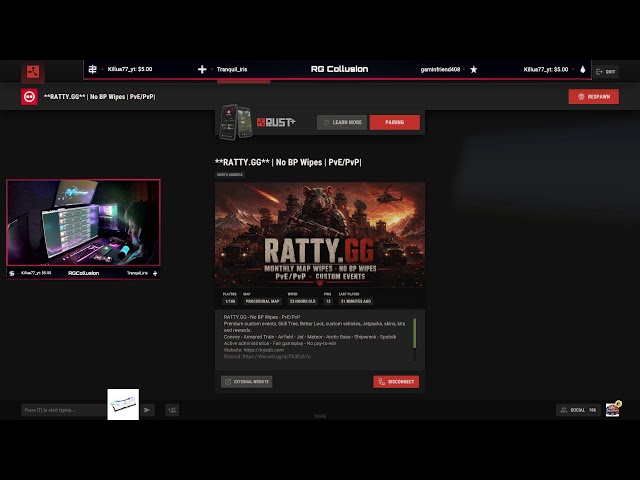Click the players count value '1/100'

[230, 301]
